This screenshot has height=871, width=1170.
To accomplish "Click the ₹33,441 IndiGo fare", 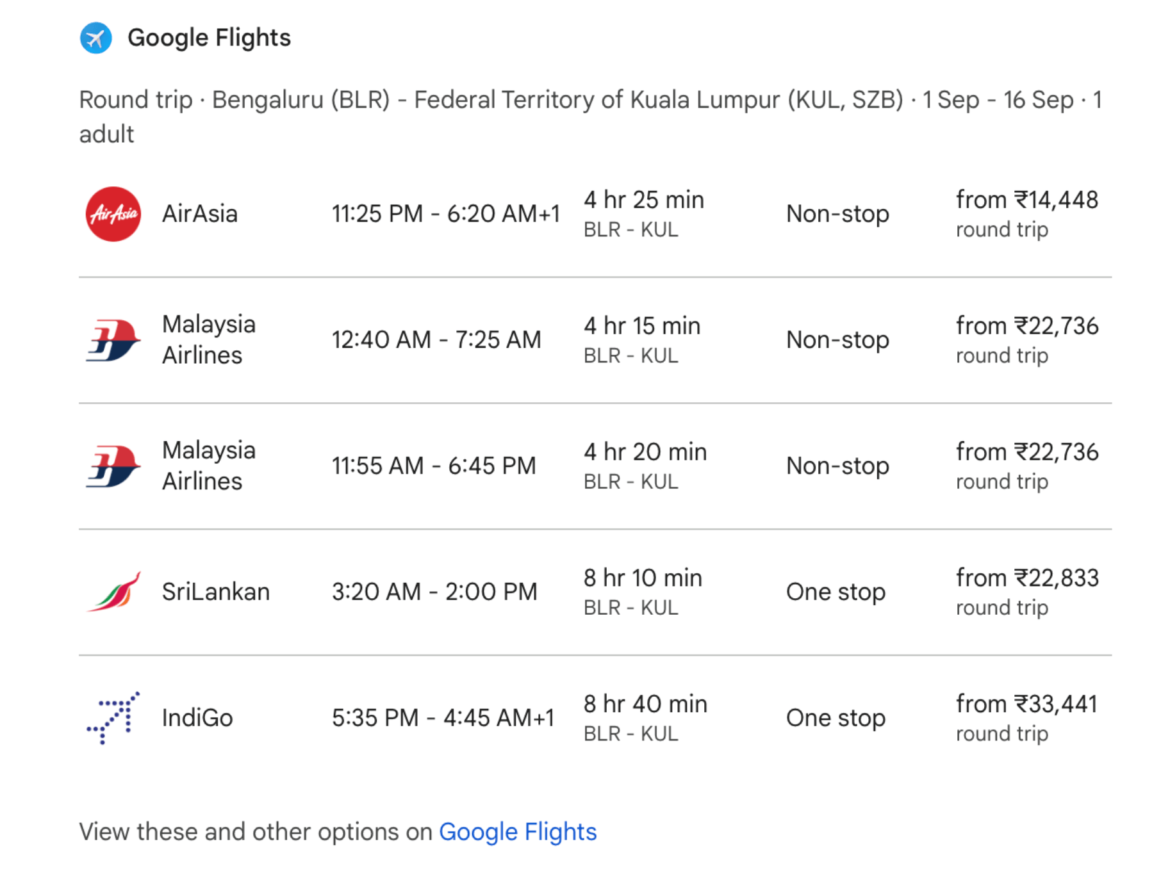I will pos(1025,704).
